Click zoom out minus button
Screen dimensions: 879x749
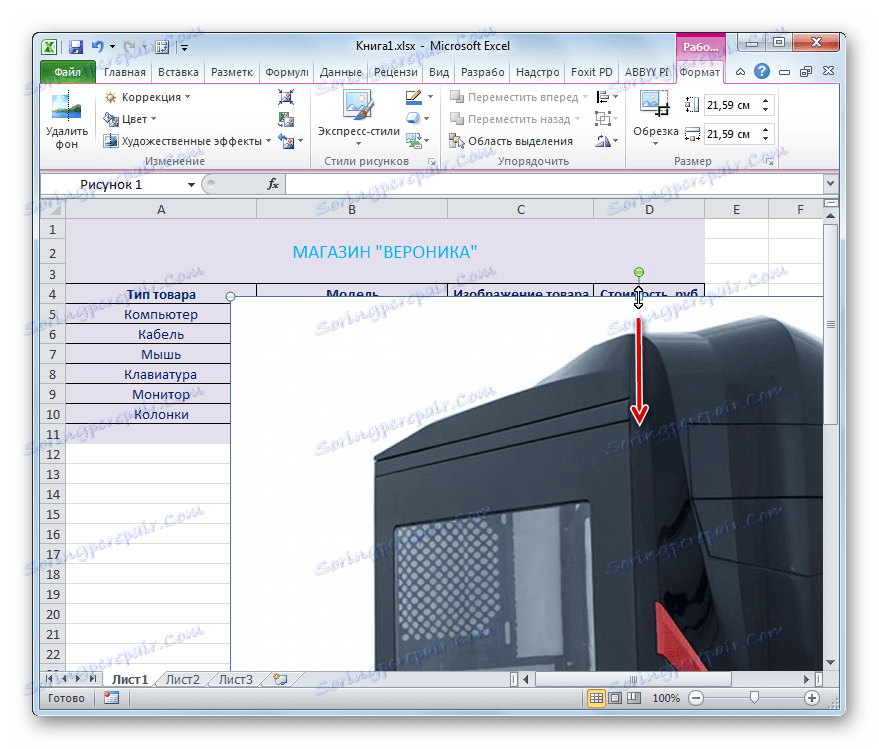(x=696, y=698)
